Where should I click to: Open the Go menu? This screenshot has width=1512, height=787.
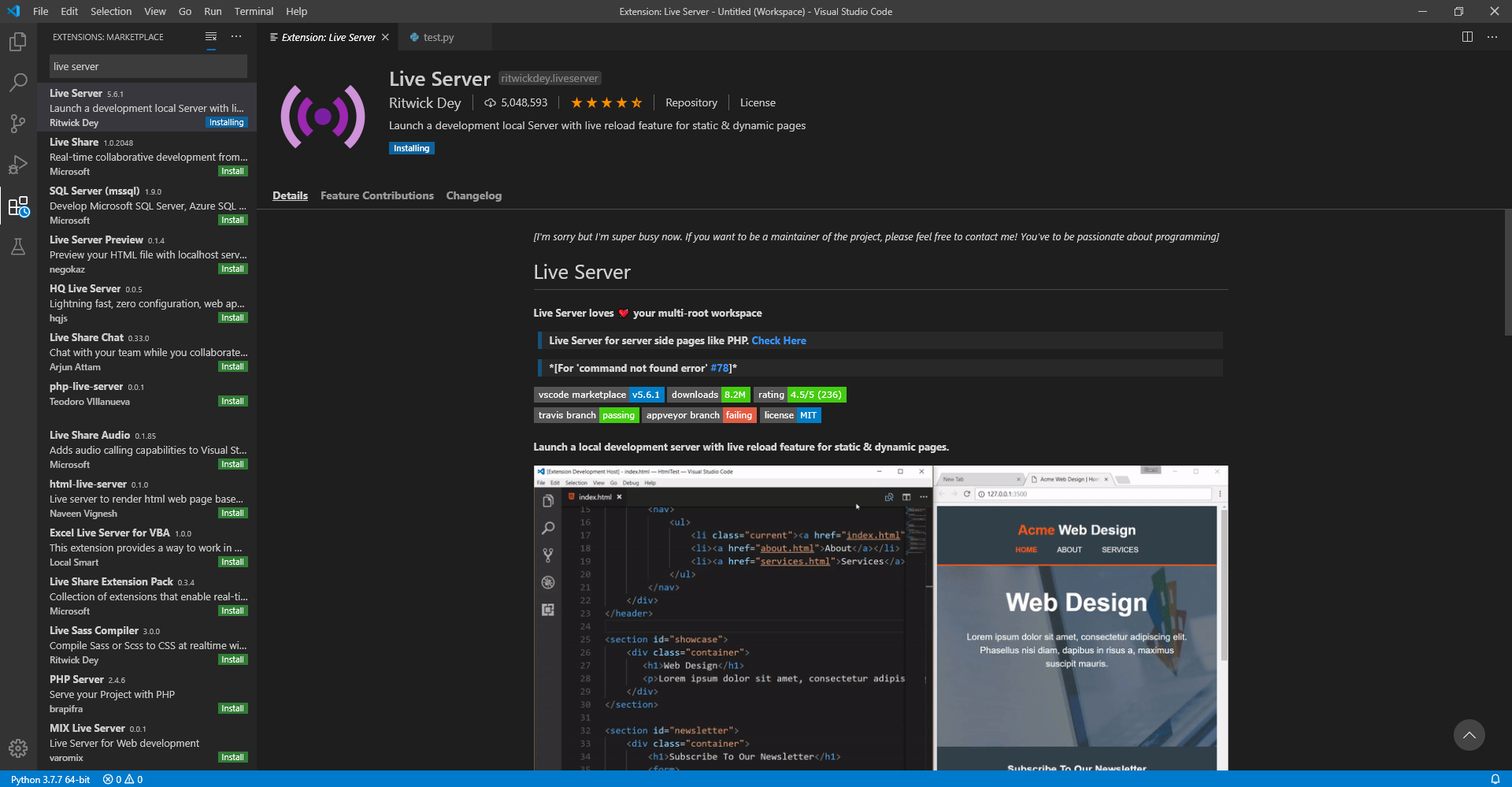click(x=185, y=11)
